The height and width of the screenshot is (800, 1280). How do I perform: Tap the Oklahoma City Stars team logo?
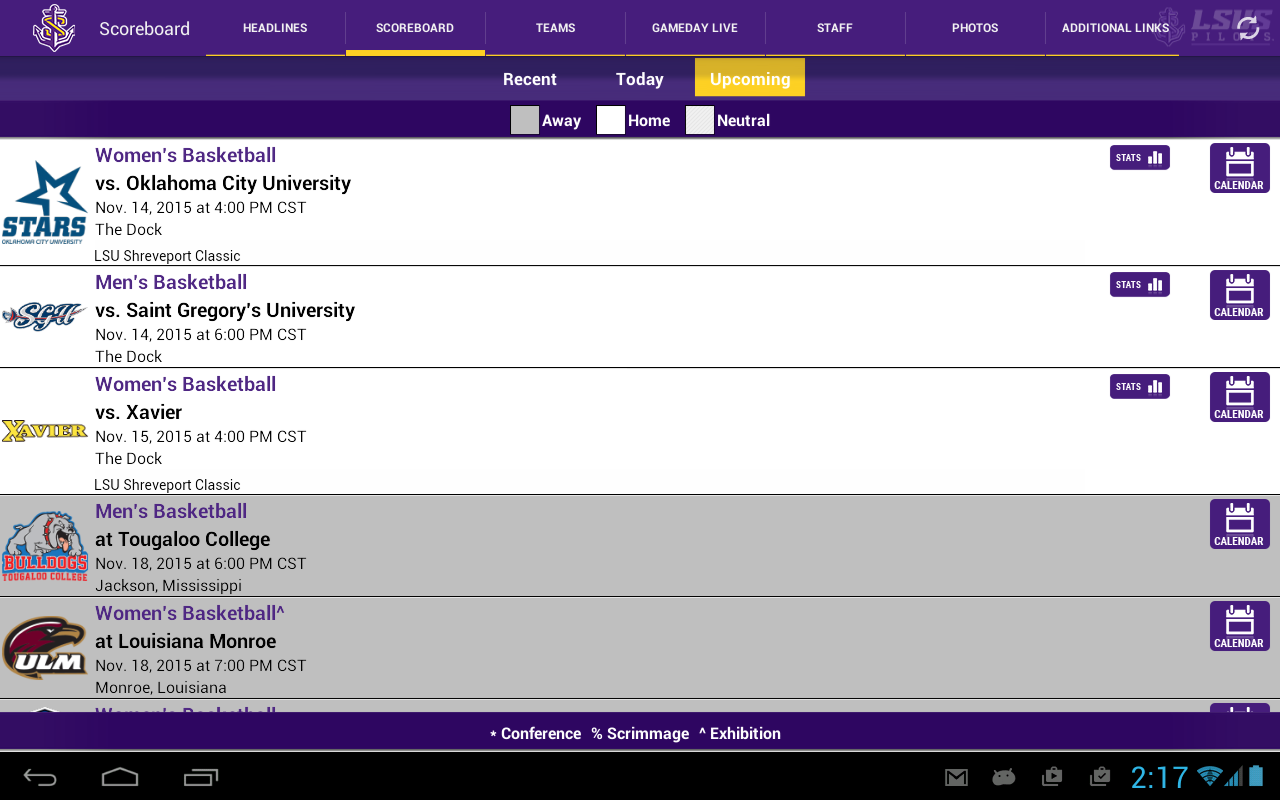(44, 203)
